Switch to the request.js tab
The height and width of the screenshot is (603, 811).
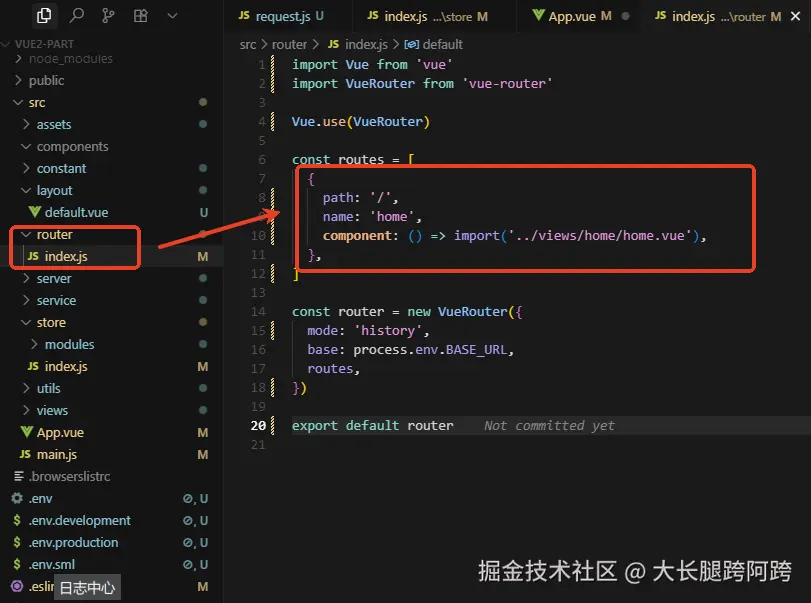281,16
